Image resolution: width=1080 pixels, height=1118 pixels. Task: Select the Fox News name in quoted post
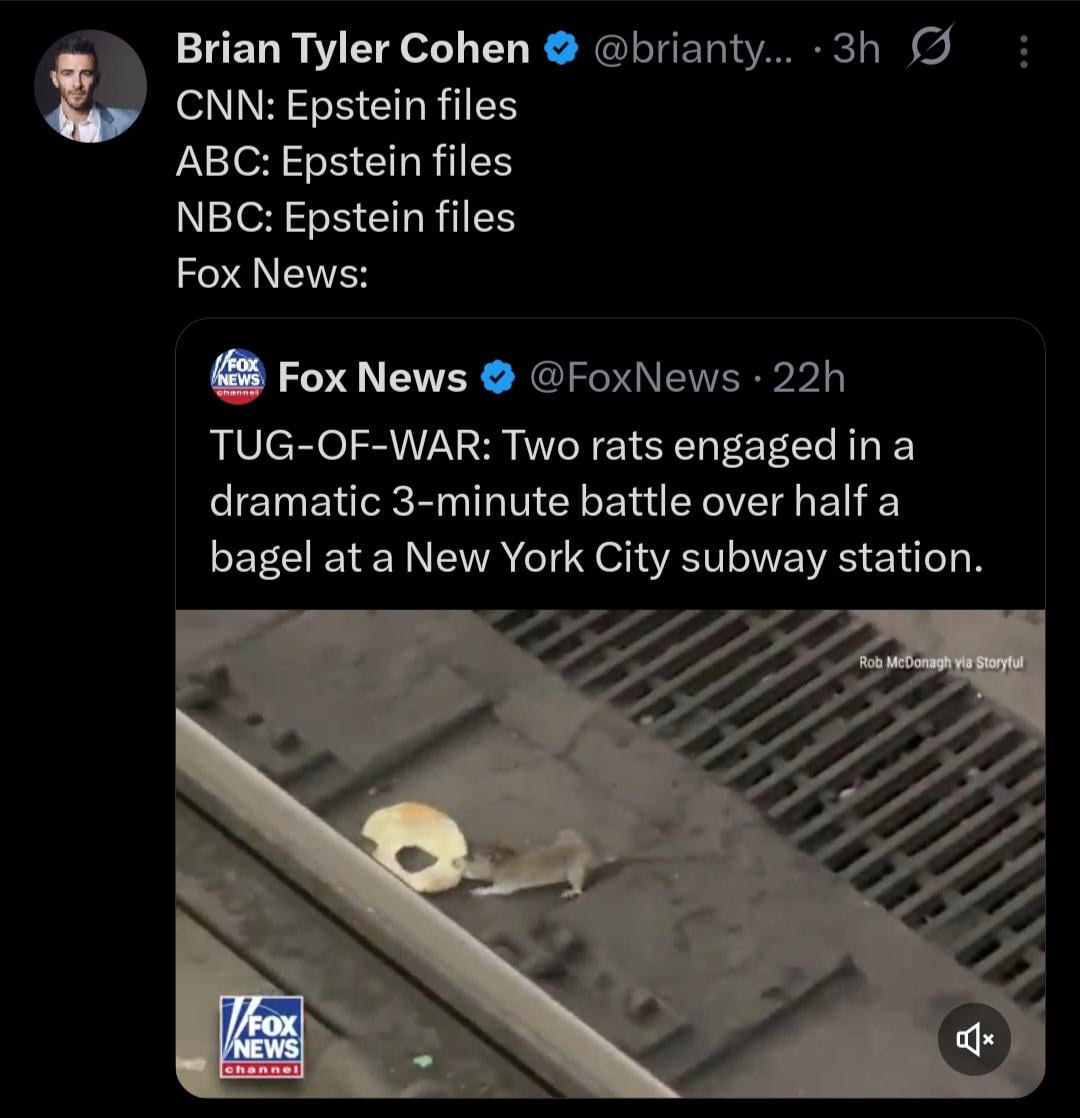(372, 378)
